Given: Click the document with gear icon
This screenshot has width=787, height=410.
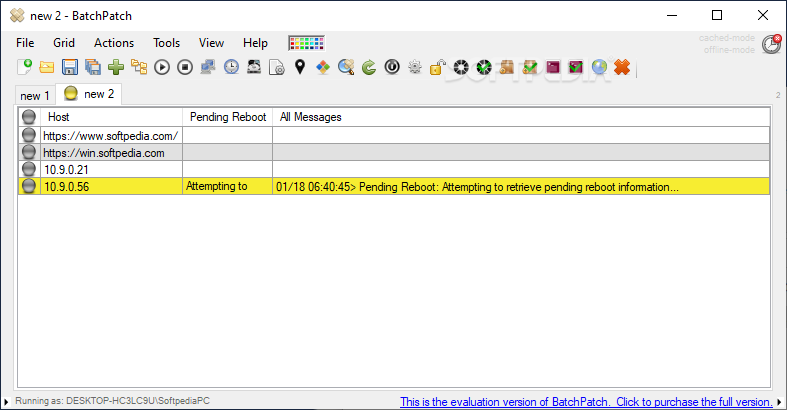Looking at the screenshot, I should pyautogui.click(x=277, y=67).
